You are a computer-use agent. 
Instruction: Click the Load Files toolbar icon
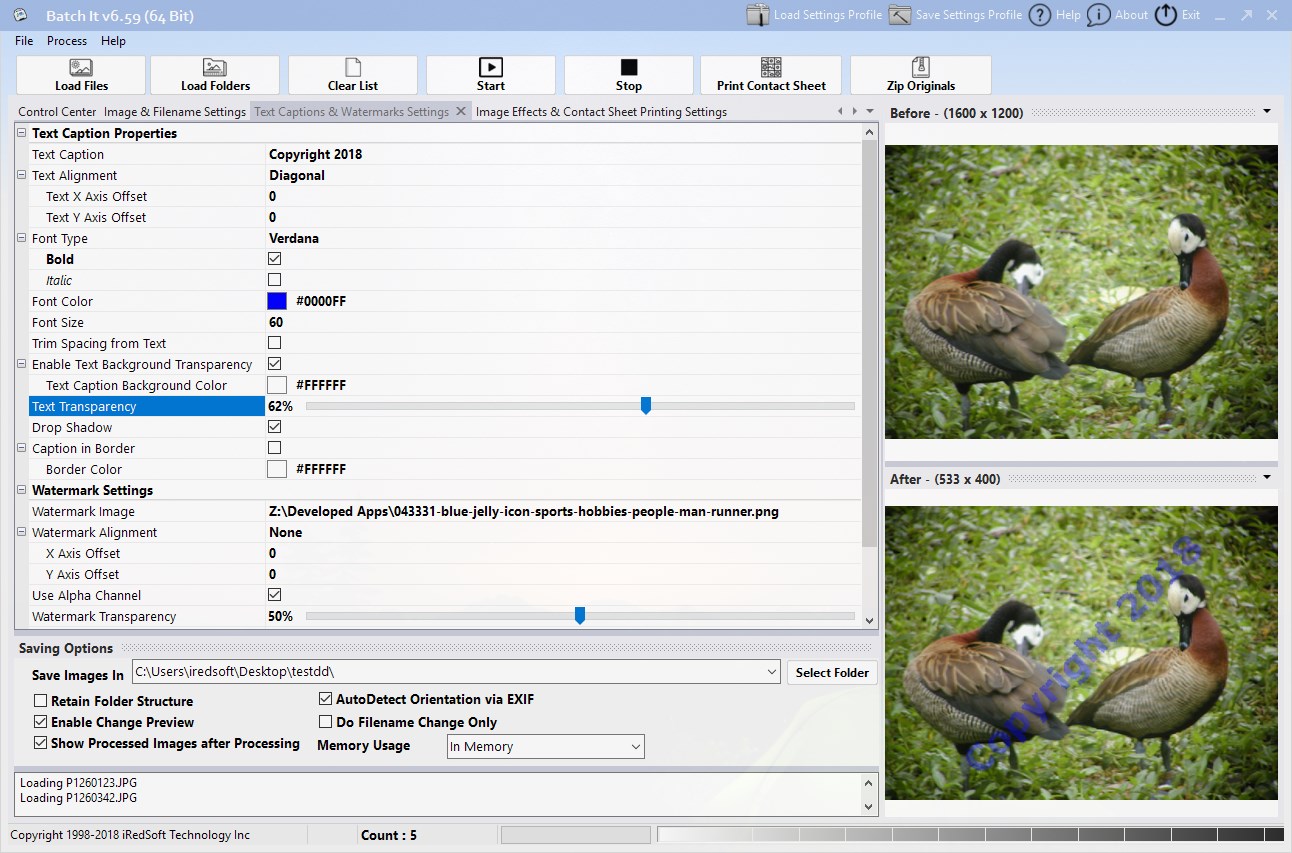[x=82, y=75]
